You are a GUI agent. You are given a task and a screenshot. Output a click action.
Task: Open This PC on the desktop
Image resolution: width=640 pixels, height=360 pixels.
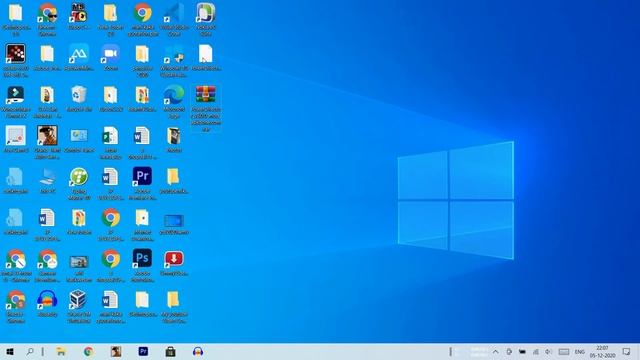(47, 180)
